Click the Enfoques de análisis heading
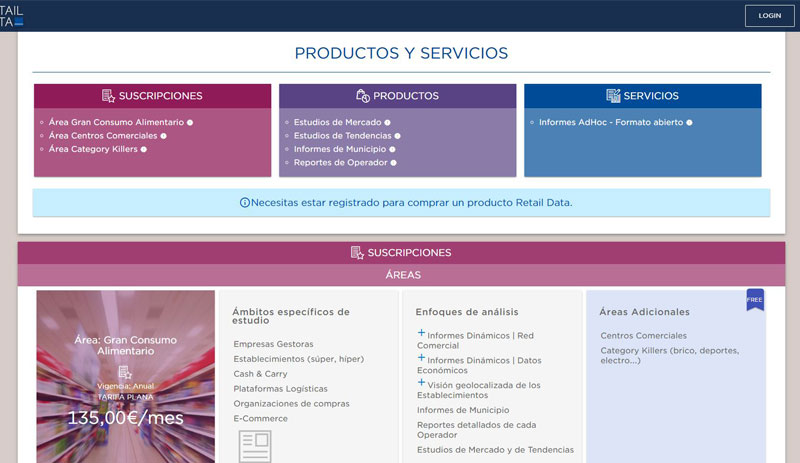Viewport: 800px width, 463px height. (467, 312)
